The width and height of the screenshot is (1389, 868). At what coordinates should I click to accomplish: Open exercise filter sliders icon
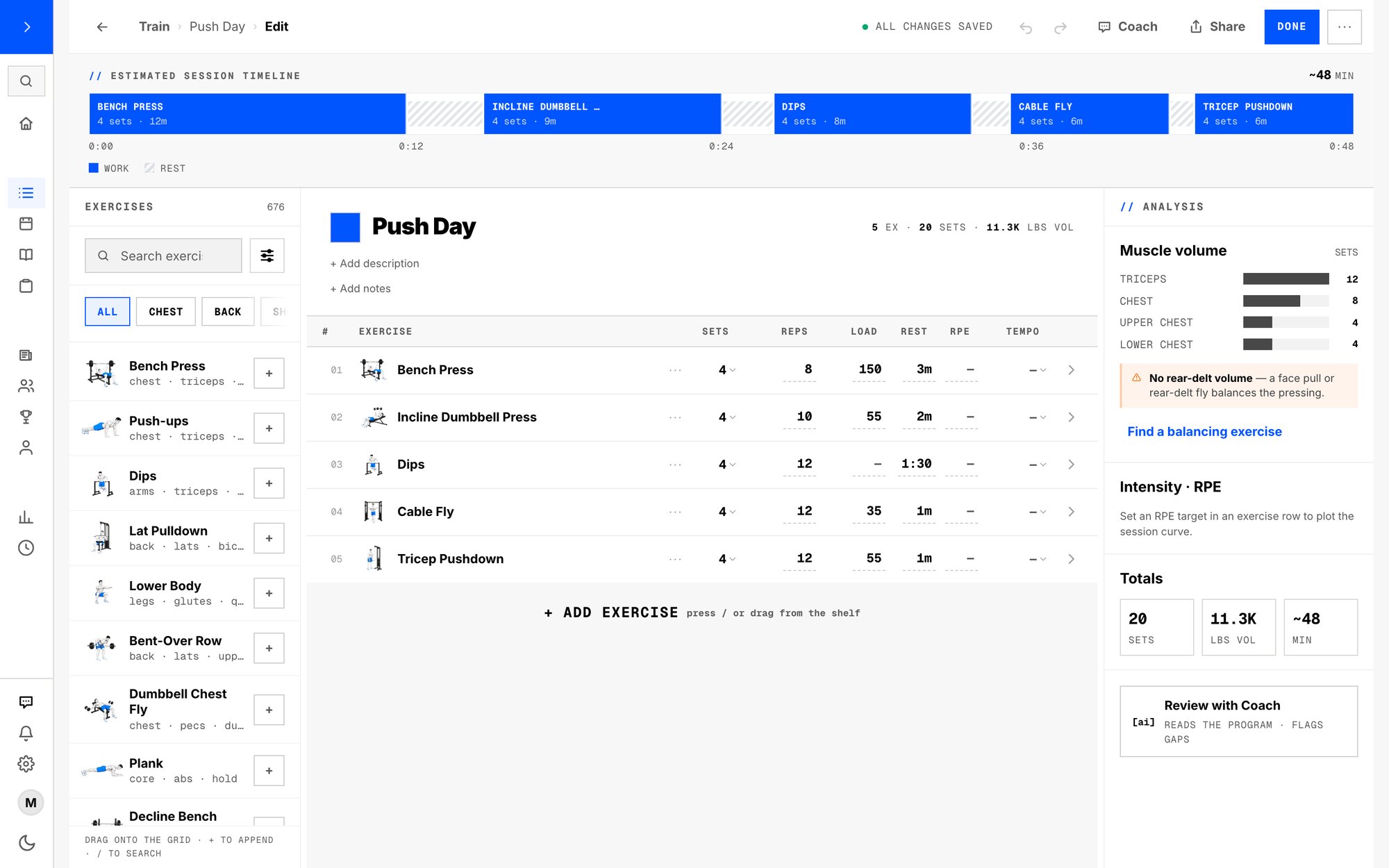click(267, 256)
